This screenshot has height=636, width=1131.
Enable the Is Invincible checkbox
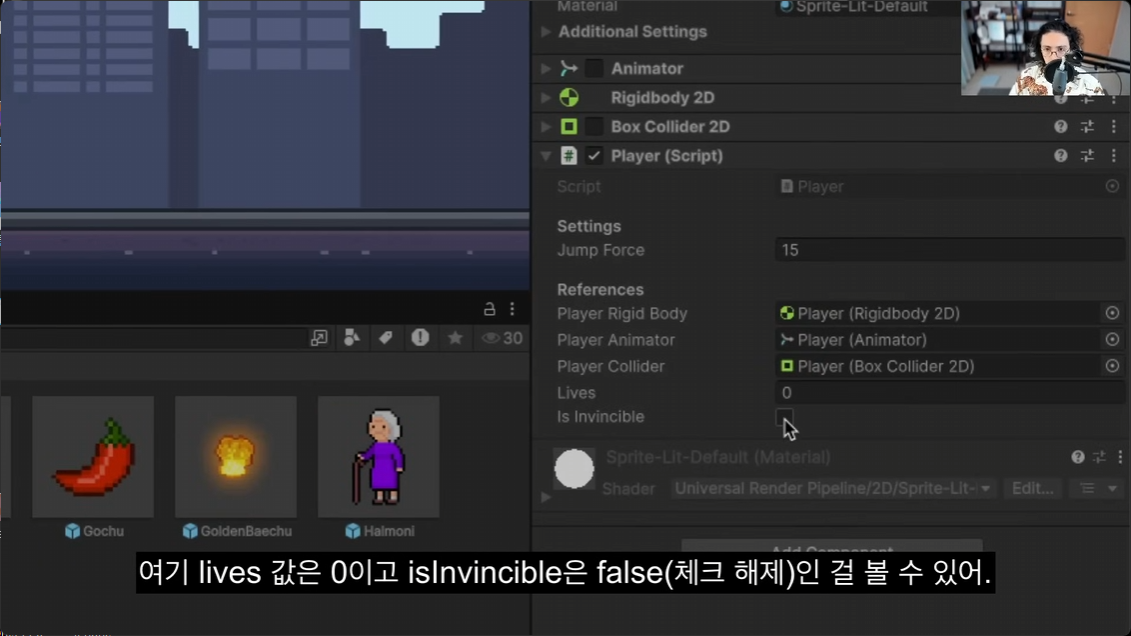[784, 417]
